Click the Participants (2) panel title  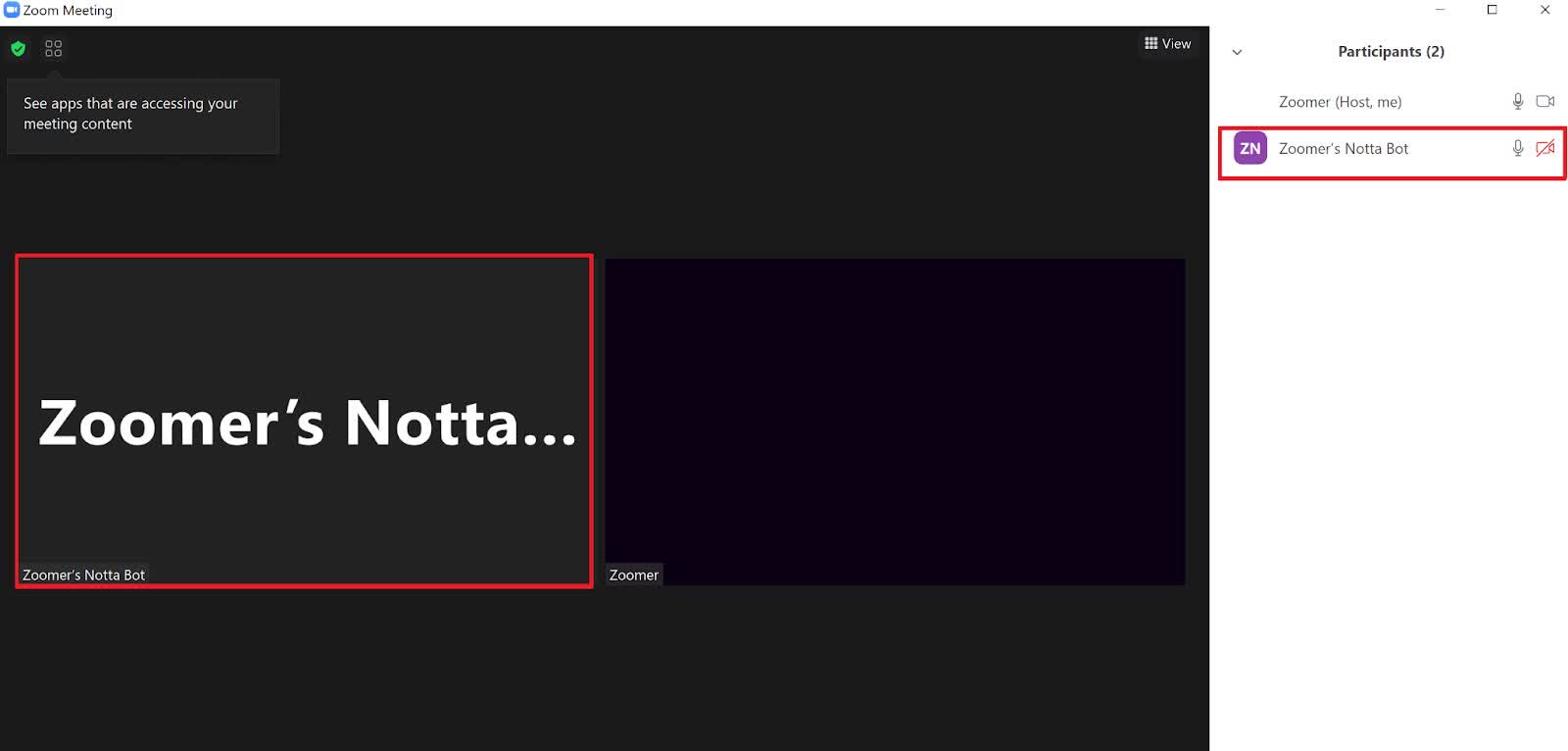1391,51
